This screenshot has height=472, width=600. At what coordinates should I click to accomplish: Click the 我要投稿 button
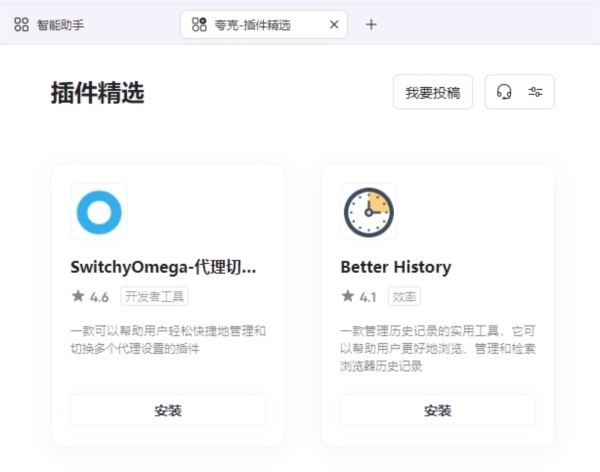pyautogui.click(x=433, y=92)
